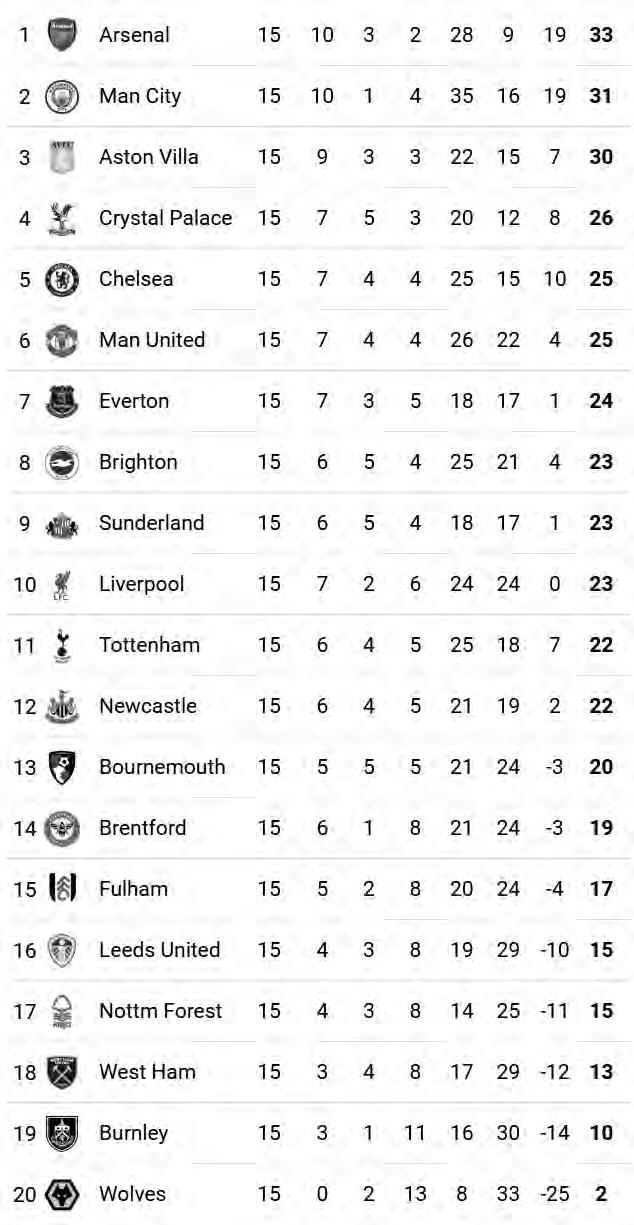Screen dimensions: 634x1225
Task: Click the Bournemouth club badge
Action: pos(62,767)
